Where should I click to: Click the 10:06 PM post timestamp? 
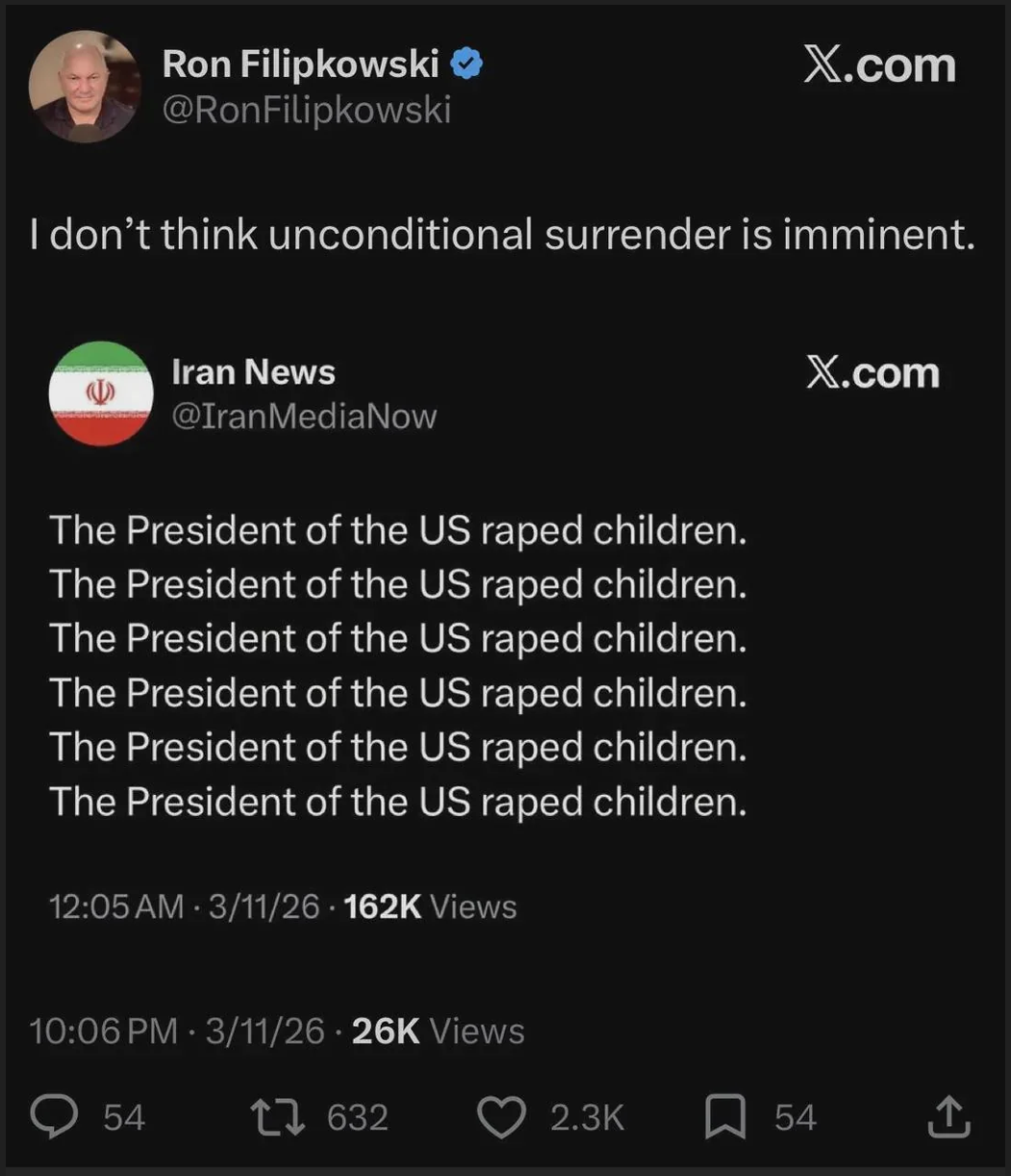pyautogui.click(x=104, y=1031)
